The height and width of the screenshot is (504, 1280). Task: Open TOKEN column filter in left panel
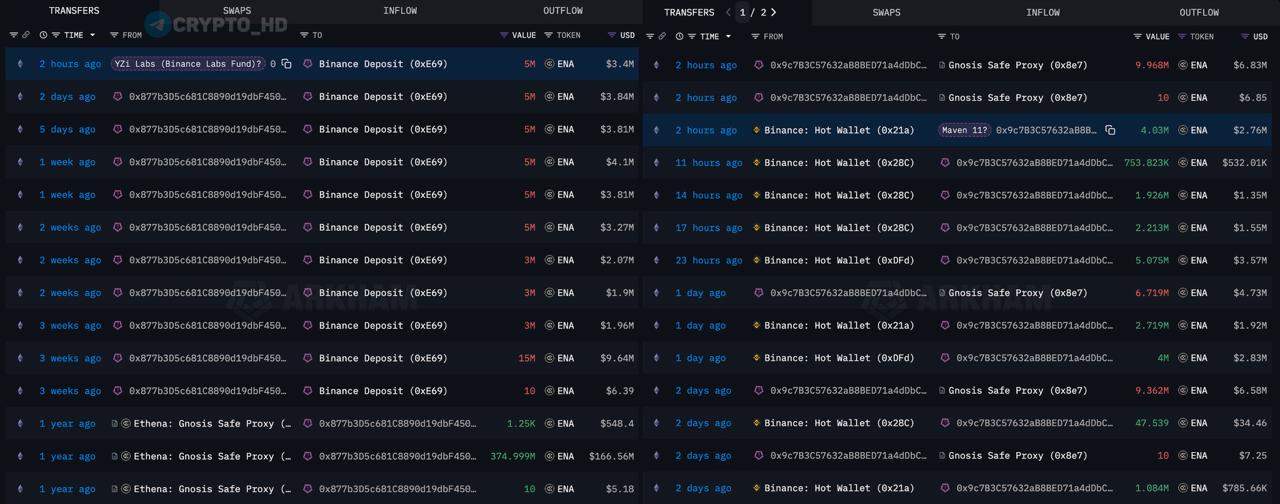[548, 35]
